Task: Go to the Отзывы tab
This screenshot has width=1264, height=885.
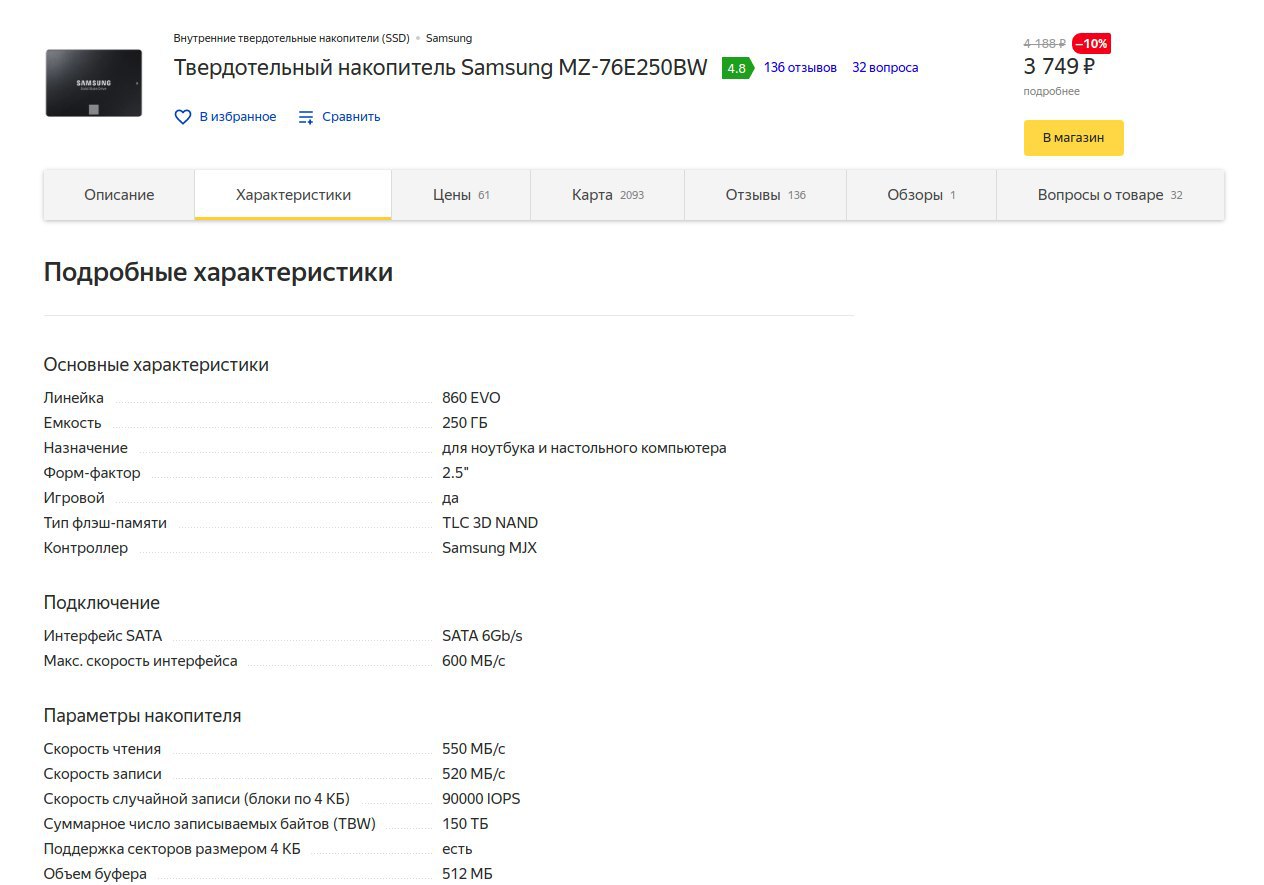Action: click(x=766, y=195)
